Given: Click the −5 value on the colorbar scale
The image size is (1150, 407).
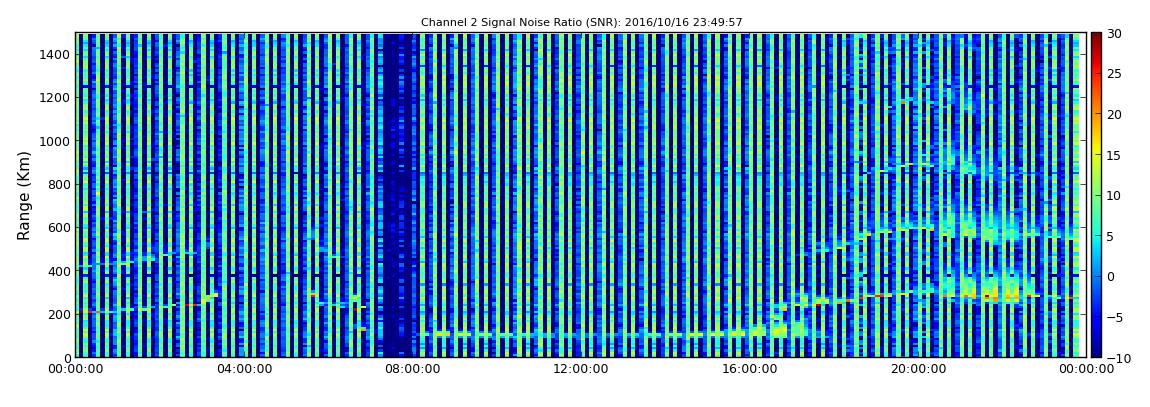Looking at the screenshot, I should (x=1116, y=318).
